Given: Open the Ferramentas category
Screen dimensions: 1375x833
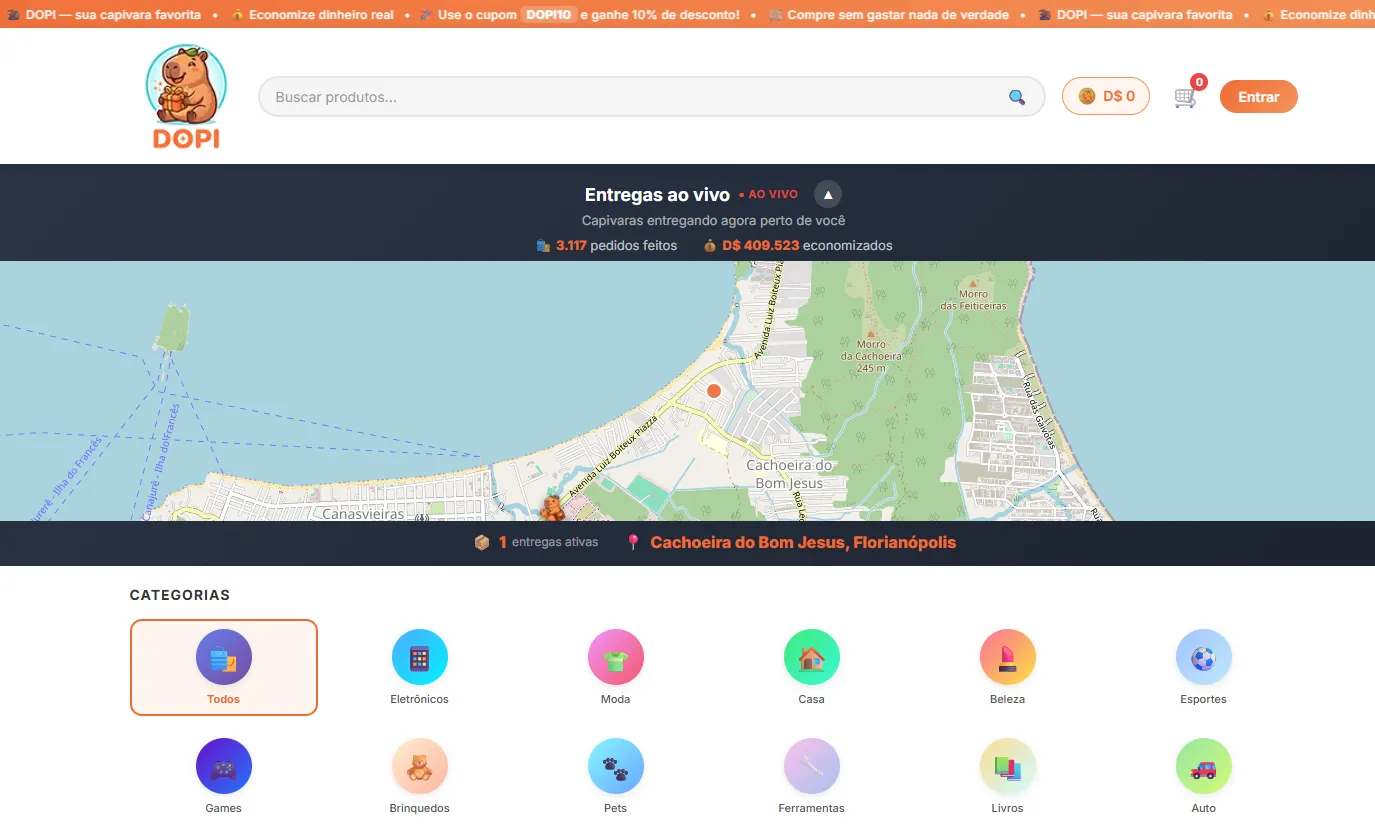Looking at the screenshot, I should 812,776.
